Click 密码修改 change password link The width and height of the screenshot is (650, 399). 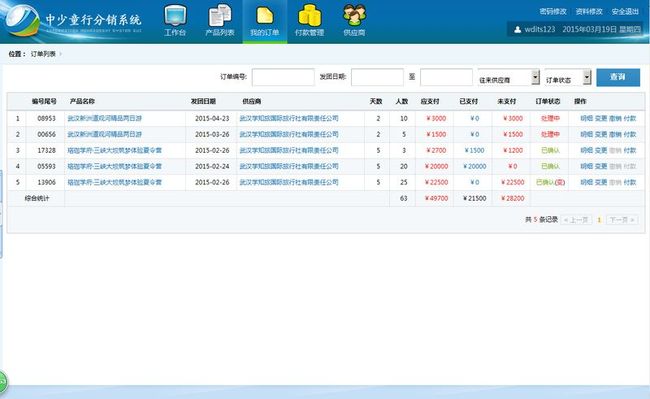pos(553,11)
